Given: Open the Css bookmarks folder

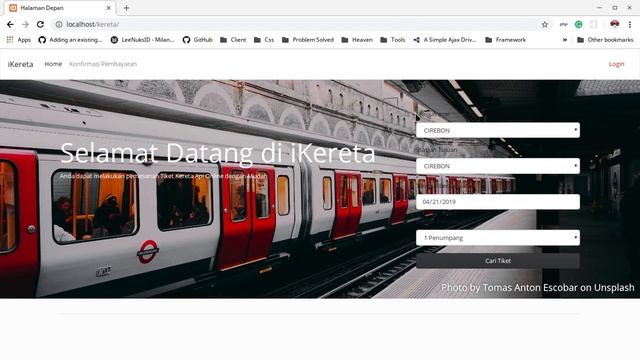Looking at the screenshot, I should (264, 40).
